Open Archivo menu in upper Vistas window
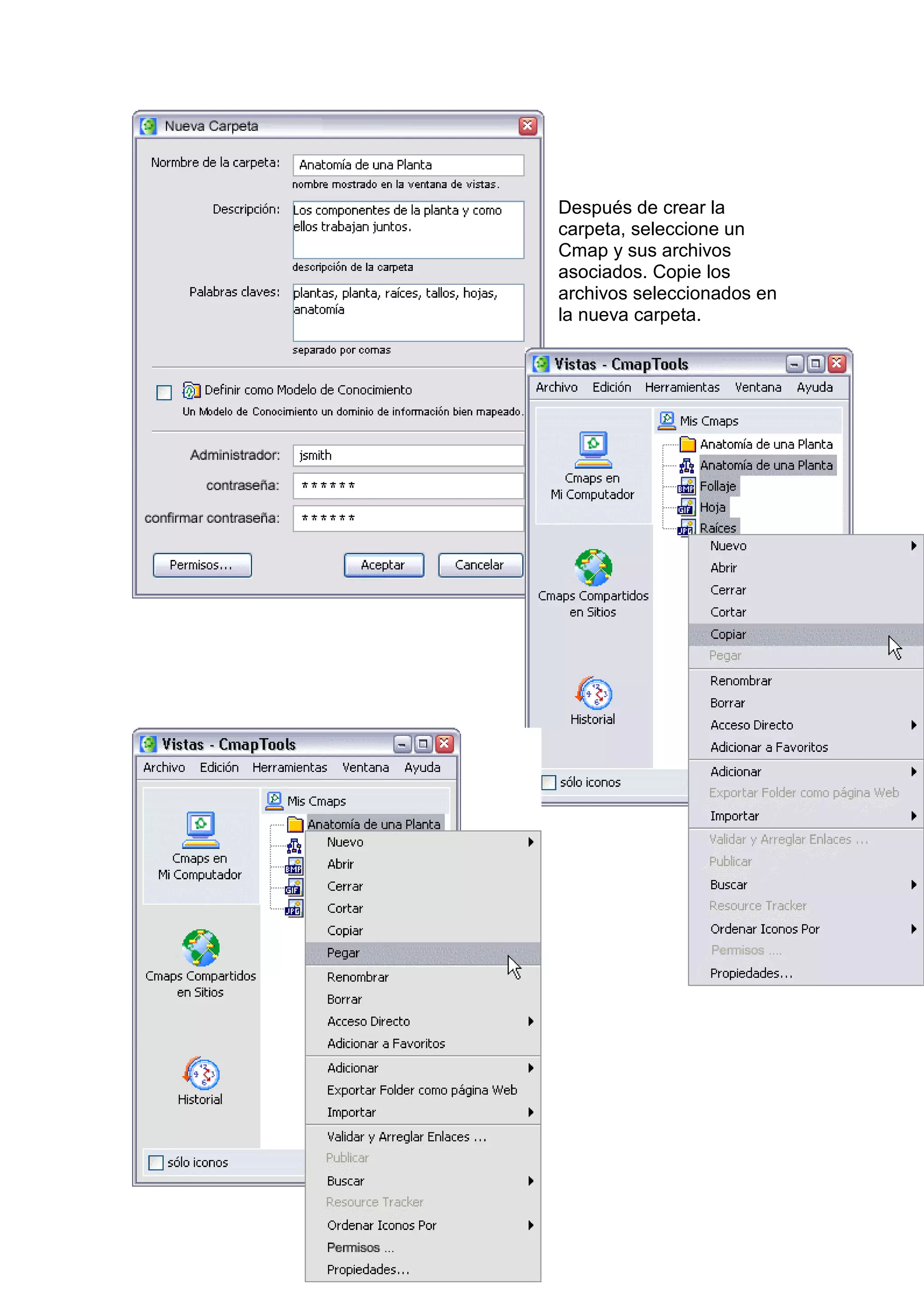Viewport: 924px width, 1308px height. (x=556, y=387)
